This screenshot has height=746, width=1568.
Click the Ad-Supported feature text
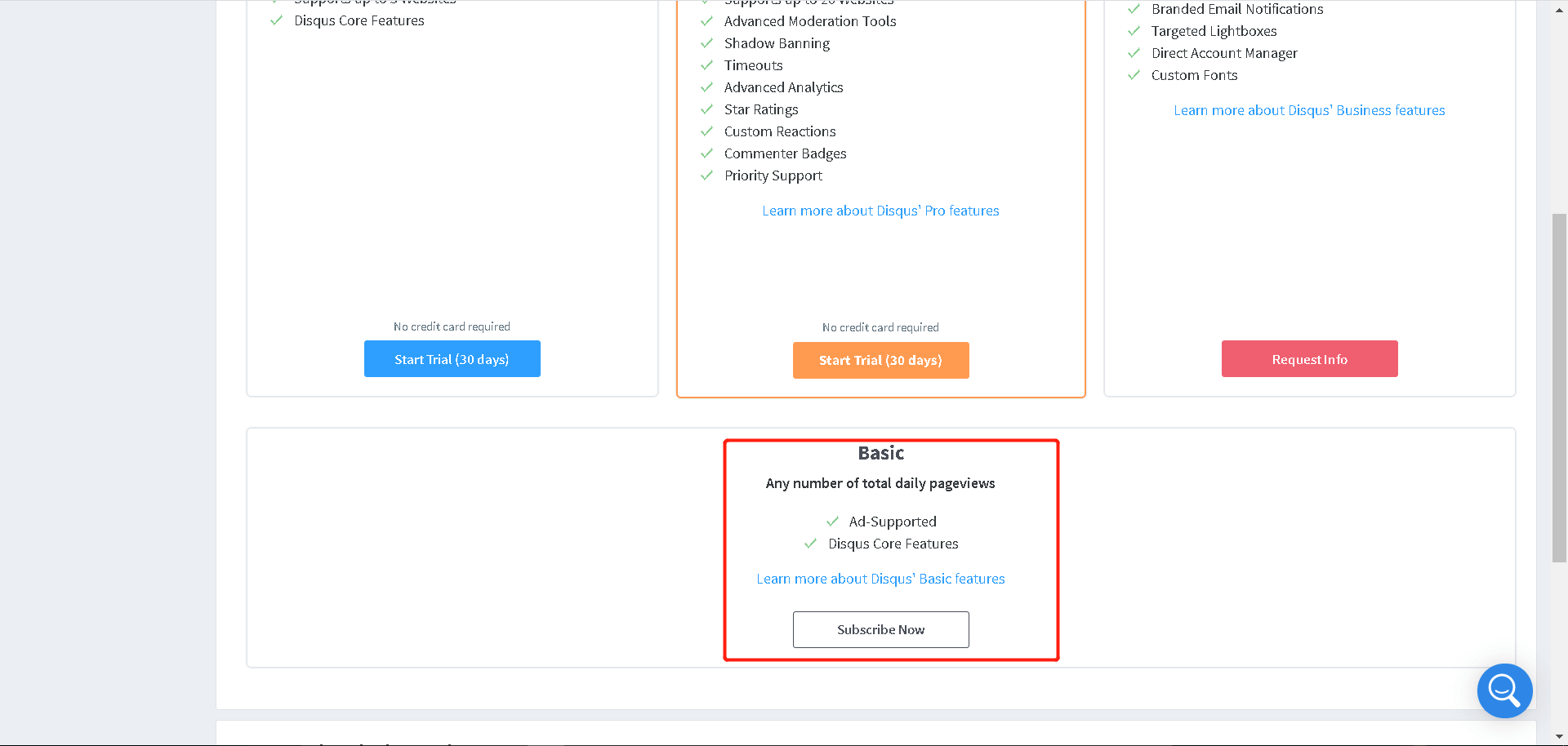tap(893, 522)
